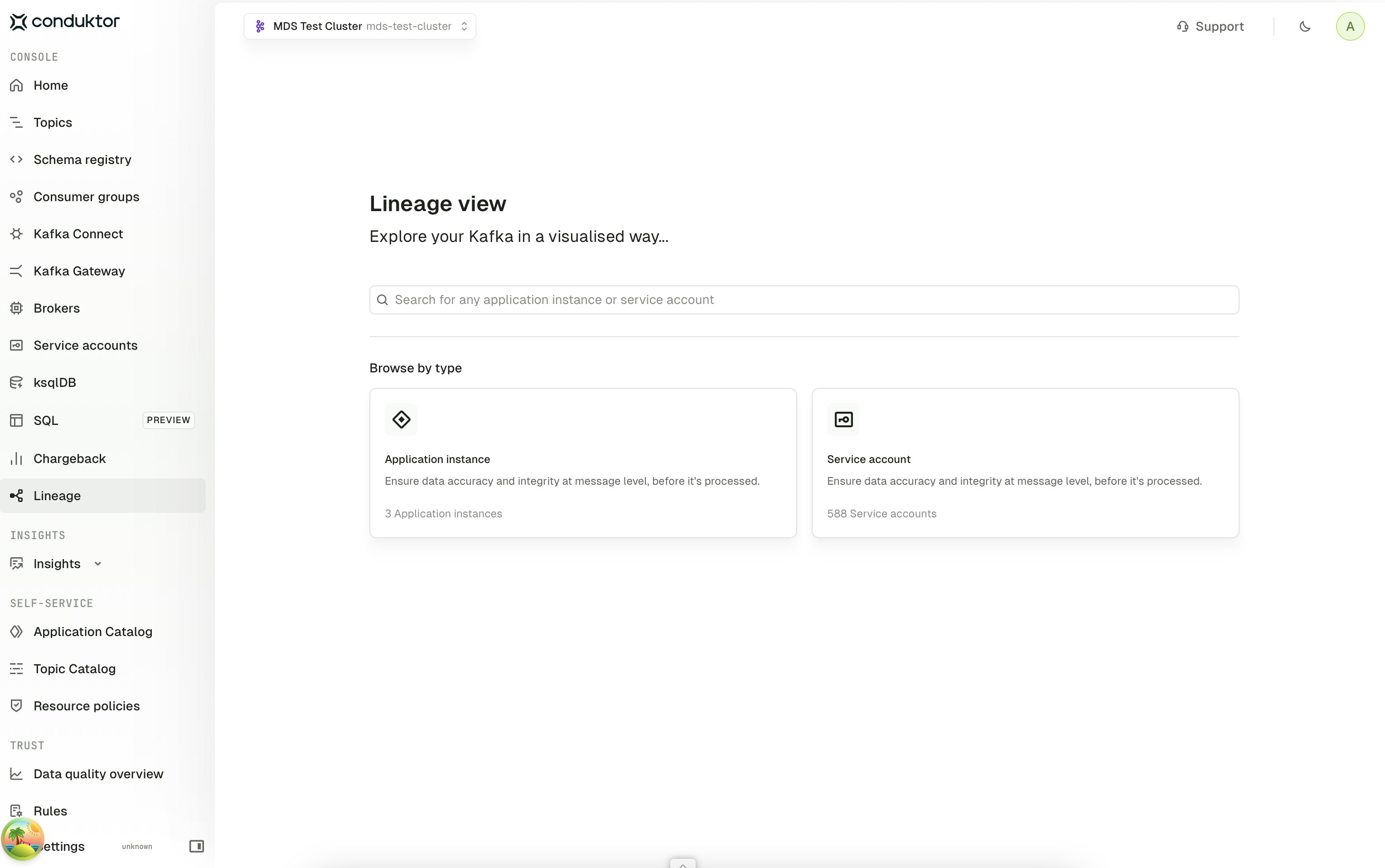This screenshot has width=1385, height=868.
Task: Click the Kafka Connect icon
Action: click(x=17, y=234)
